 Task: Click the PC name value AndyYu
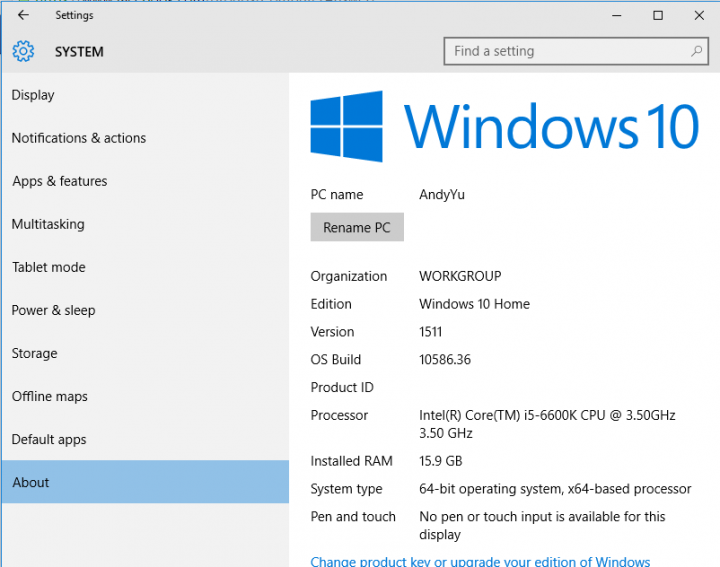click(442, 195)
